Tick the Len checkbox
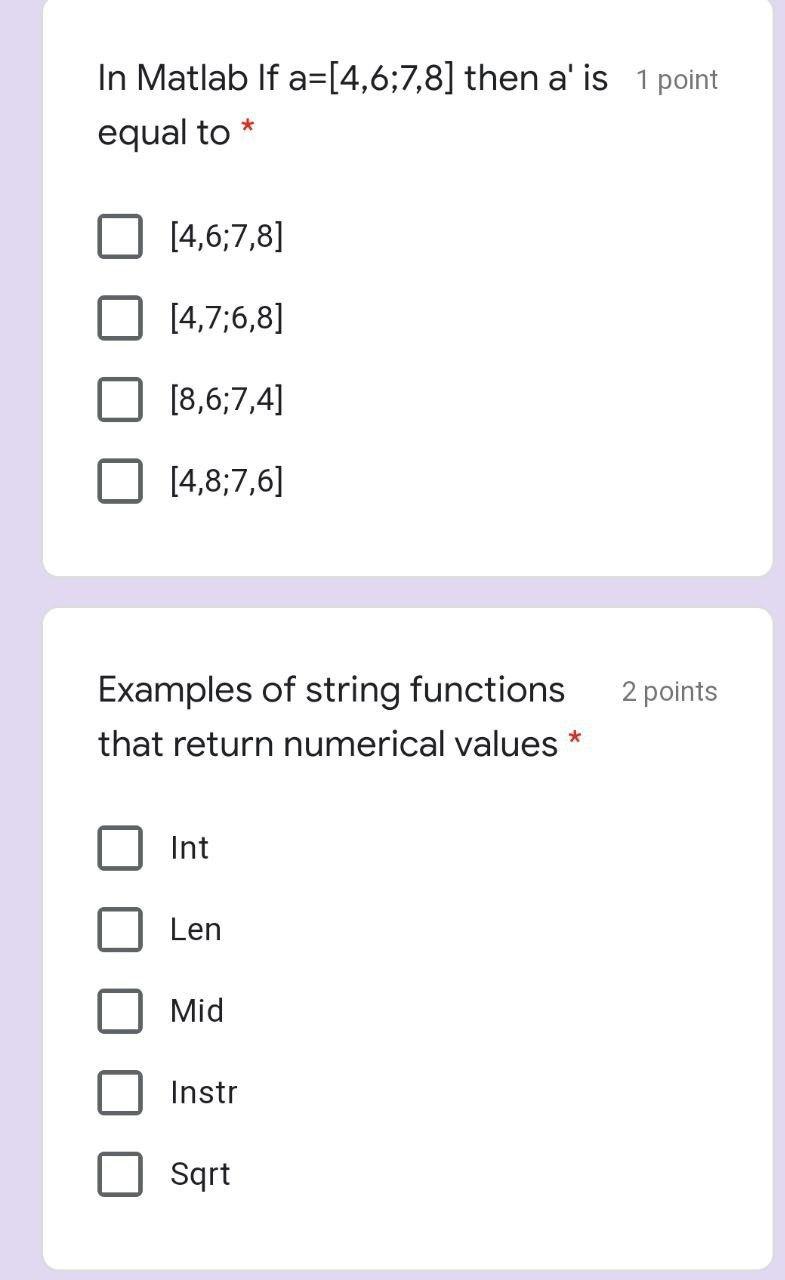This screenshot has width=785, height=1280. [120, 930]
